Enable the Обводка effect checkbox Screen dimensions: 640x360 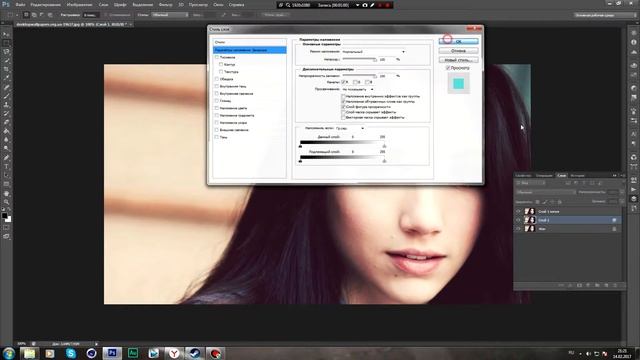pyautogui.click(x=217, y=79)
